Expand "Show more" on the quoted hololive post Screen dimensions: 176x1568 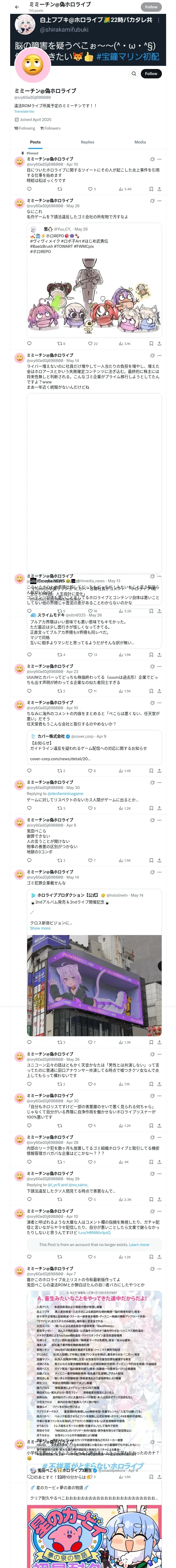click(40, 928)
